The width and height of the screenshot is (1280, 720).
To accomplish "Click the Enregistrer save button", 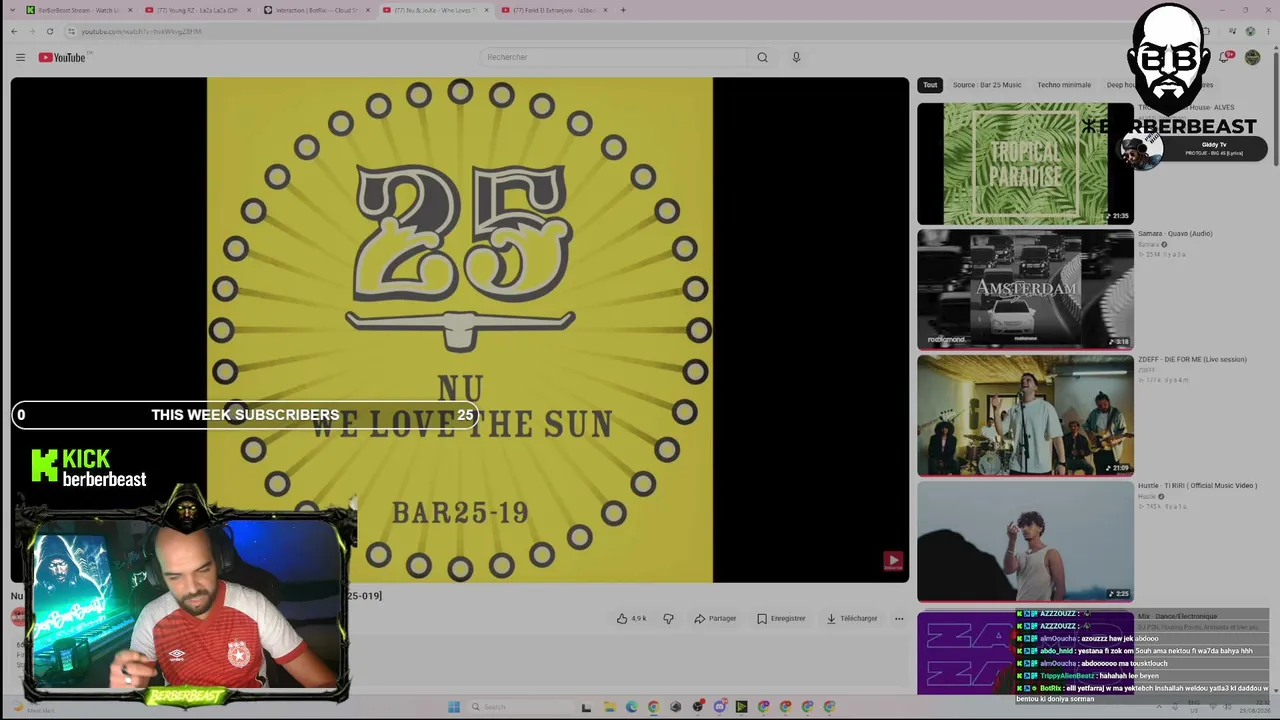I will click(781, 618).
